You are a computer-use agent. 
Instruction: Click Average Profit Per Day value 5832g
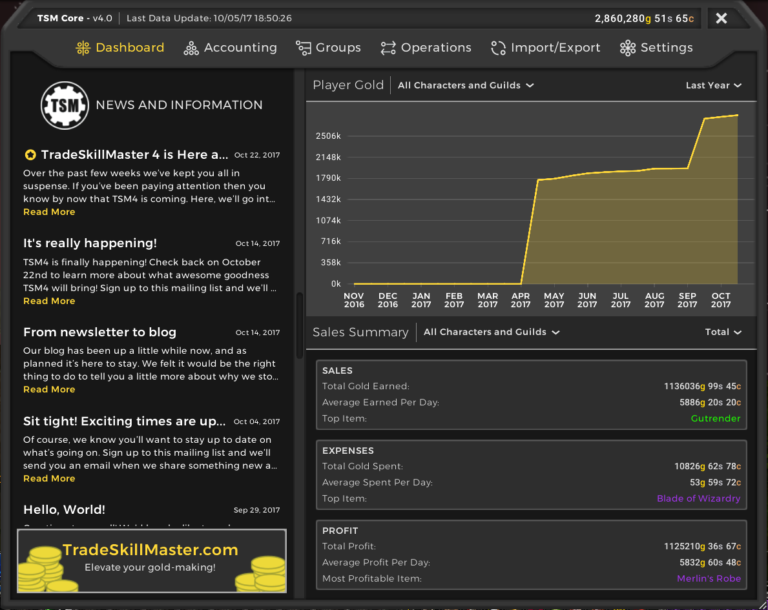[x=710, y=562]
